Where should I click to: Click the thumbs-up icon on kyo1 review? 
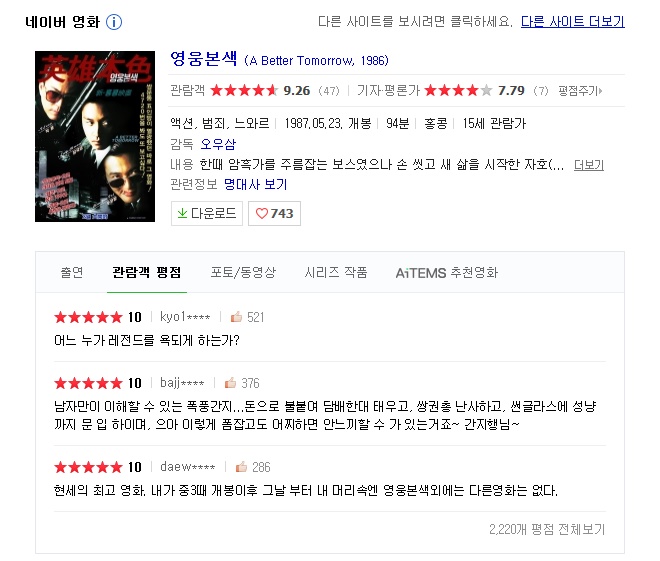click(x=237, y=317)
